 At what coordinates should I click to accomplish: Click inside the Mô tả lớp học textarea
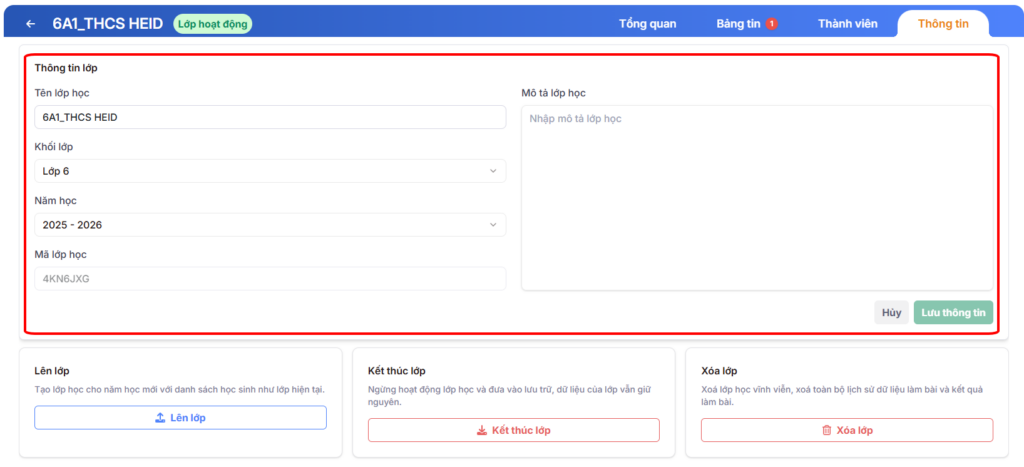pos(757,198)
